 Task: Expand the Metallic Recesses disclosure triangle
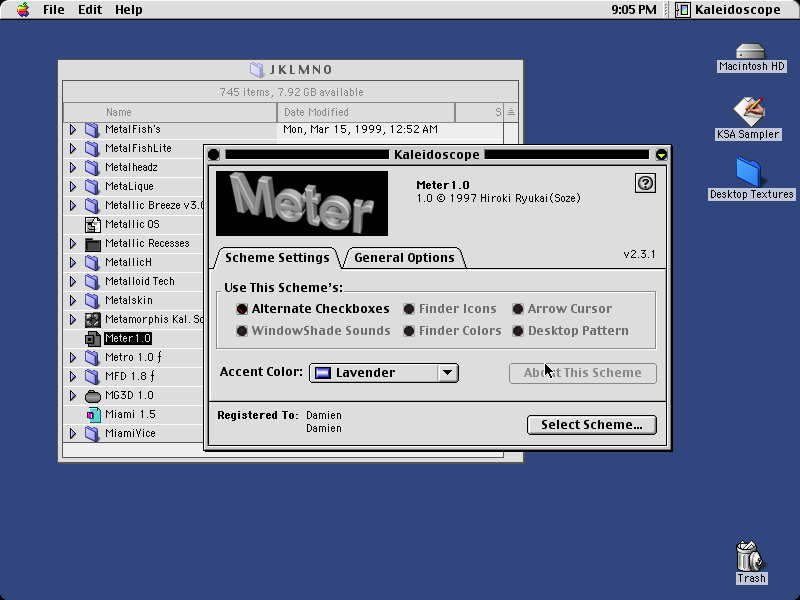pos(73,244)
